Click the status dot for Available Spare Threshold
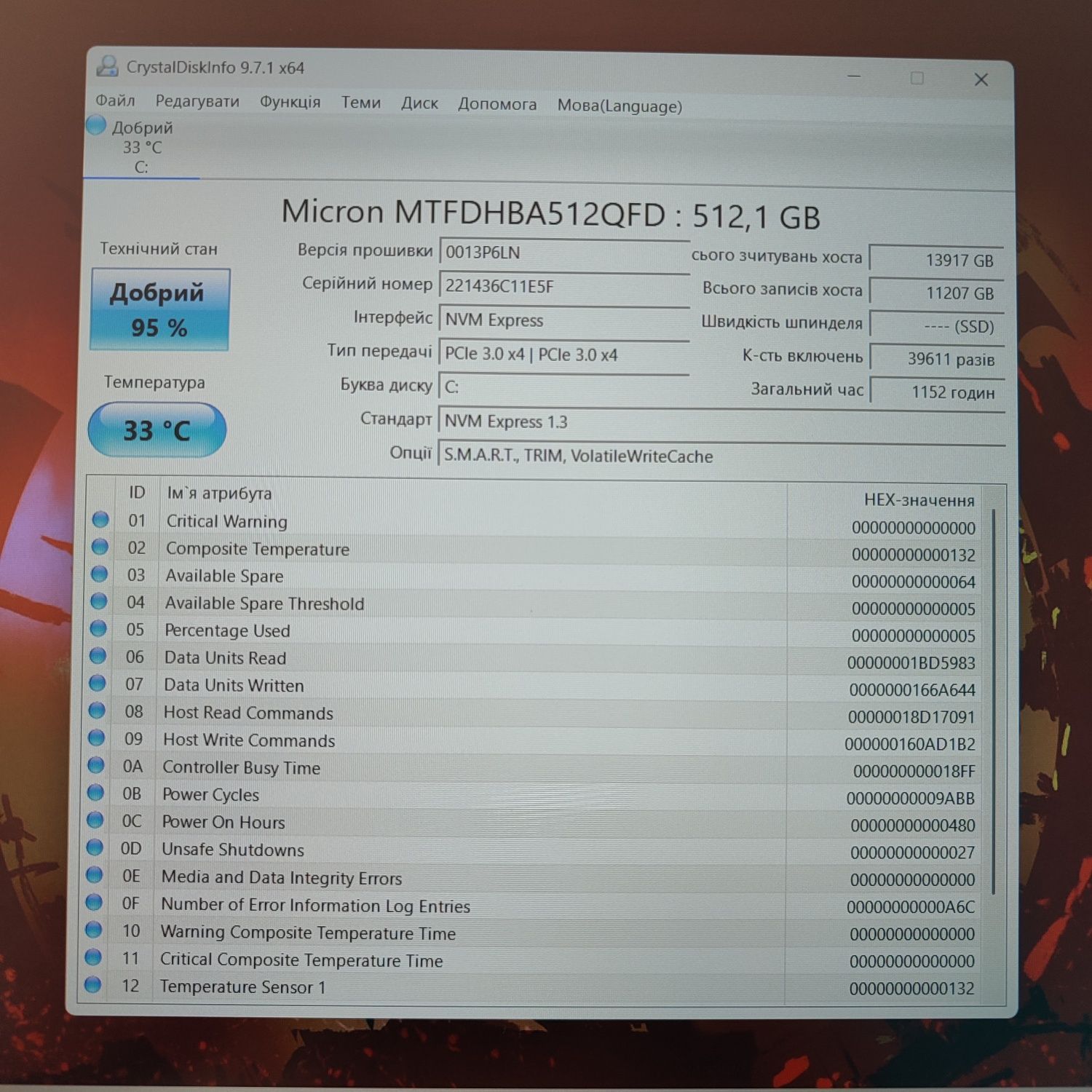This screenshot has height=1092, width=1092. (x=99, y=601)
